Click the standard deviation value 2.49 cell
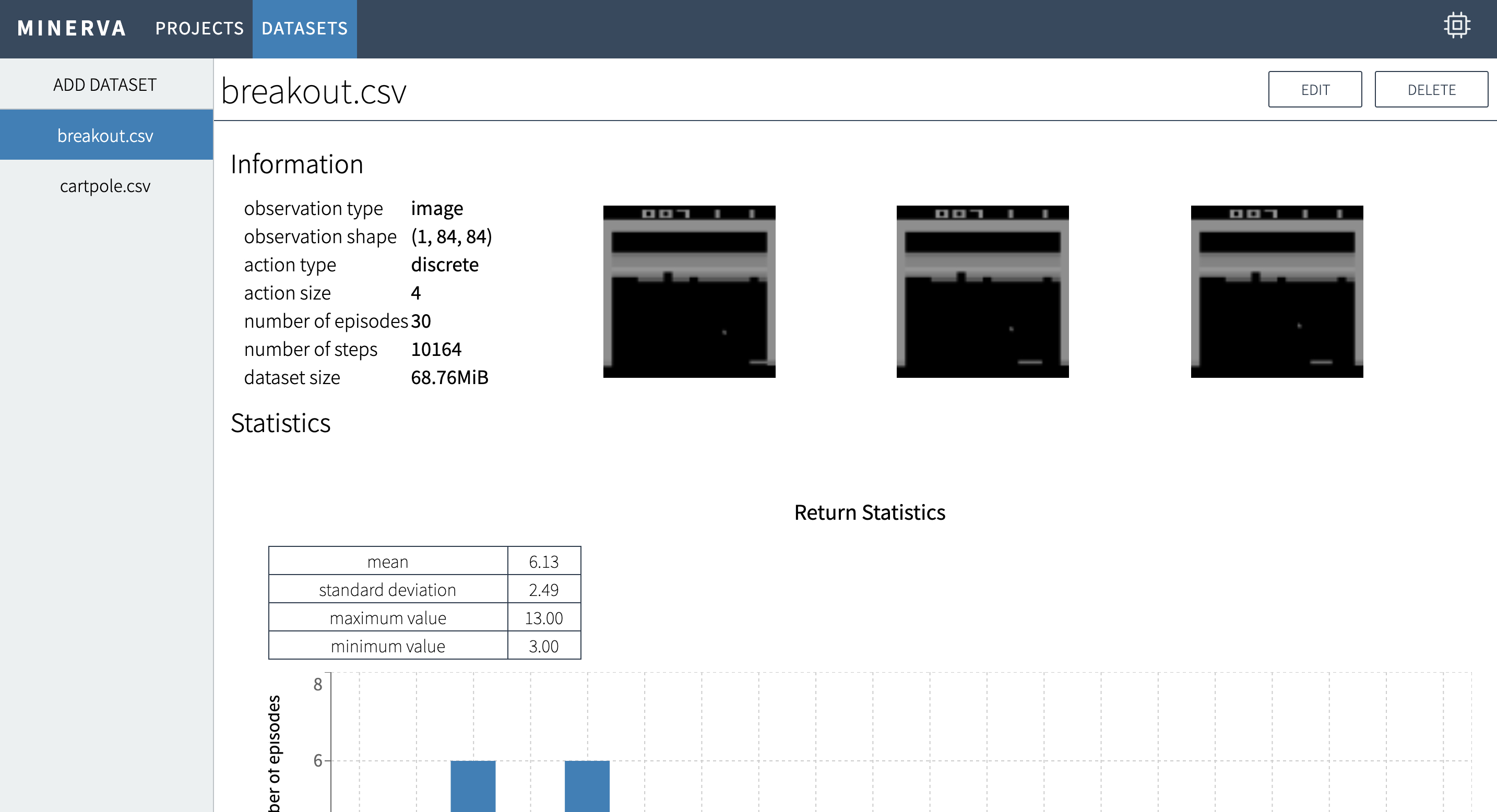Screen dimensions: 1497x812 (544, 590)
